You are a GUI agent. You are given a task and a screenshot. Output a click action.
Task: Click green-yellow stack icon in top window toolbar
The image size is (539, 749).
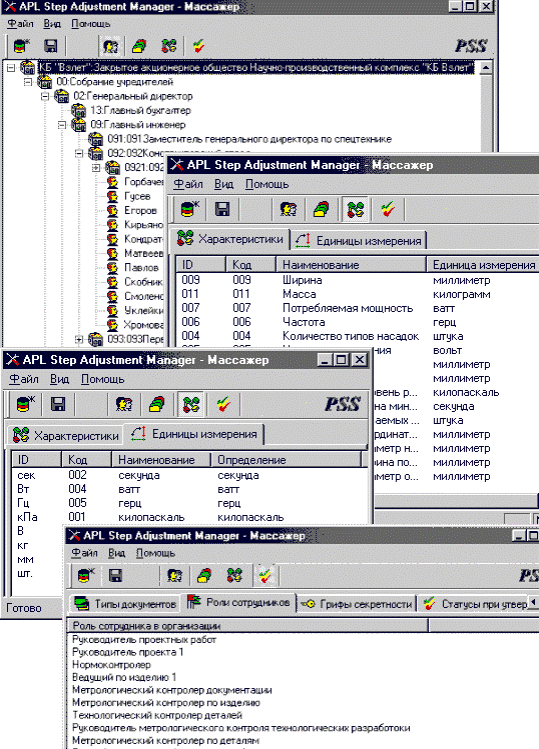tap(139, 46)
